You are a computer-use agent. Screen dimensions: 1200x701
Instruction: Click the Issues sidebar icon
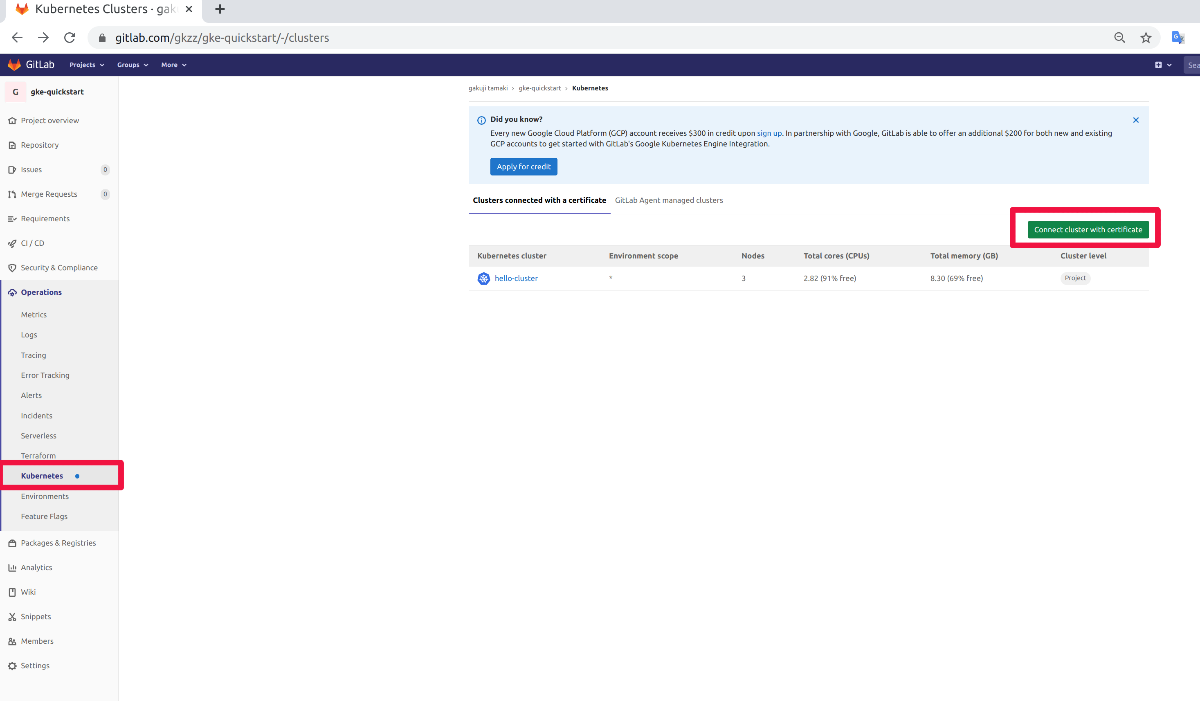pyautogui.click(x=12, y=170)
